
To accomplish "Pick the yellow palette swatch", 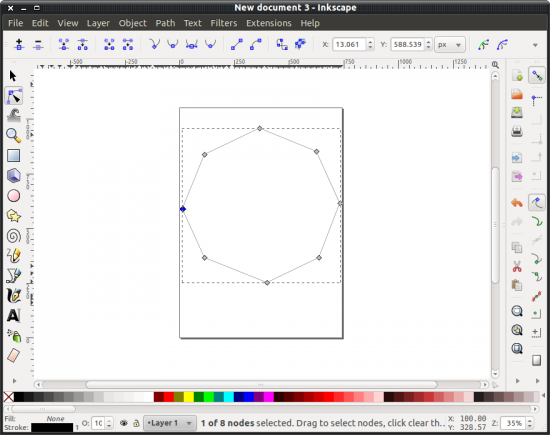I will [x=189, y=397].
